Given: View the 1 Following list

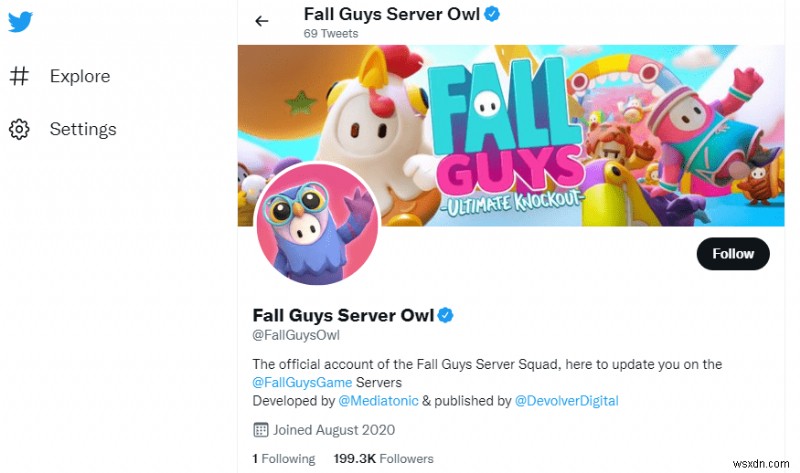Looking at the screenshot, I should (x=283, y=459).
